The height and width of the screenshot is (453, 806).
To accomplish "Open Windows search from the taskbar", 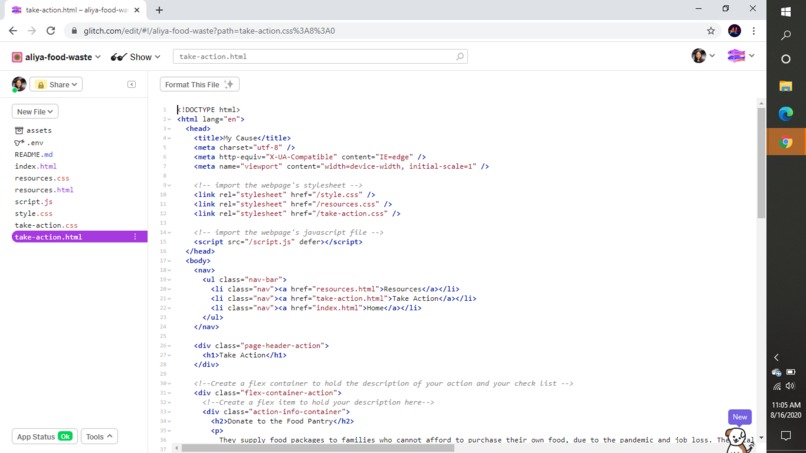I will (786, 35).
